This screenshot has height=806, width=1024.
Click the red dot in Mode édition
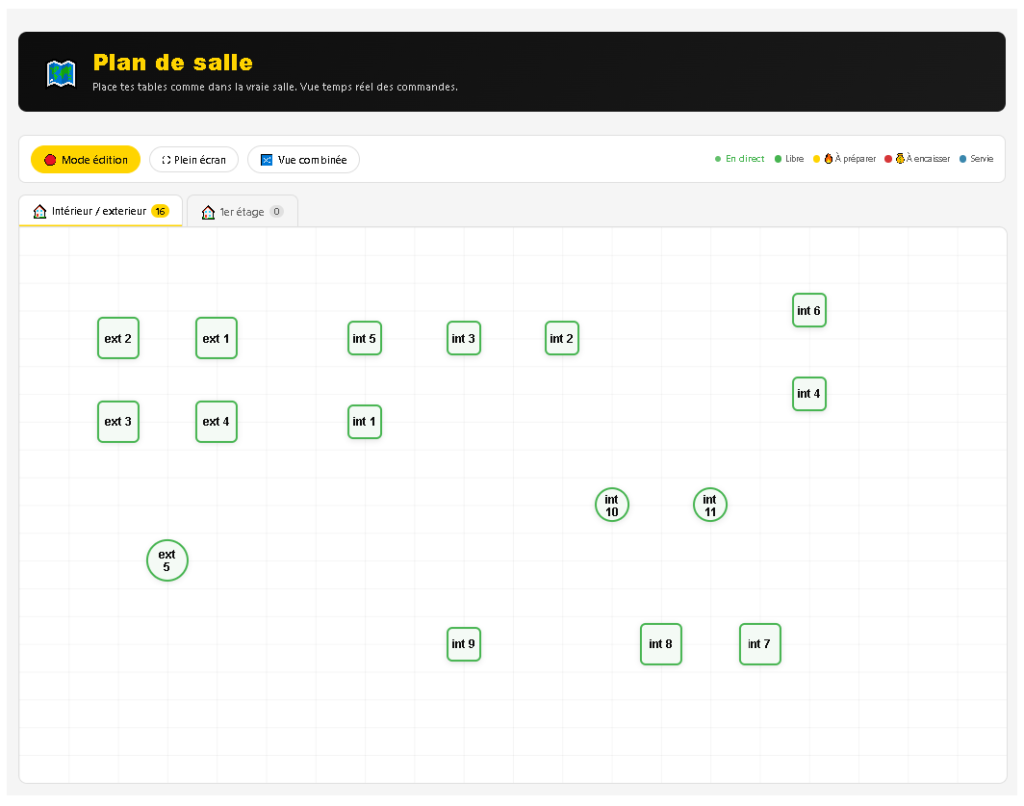(50, 160)
